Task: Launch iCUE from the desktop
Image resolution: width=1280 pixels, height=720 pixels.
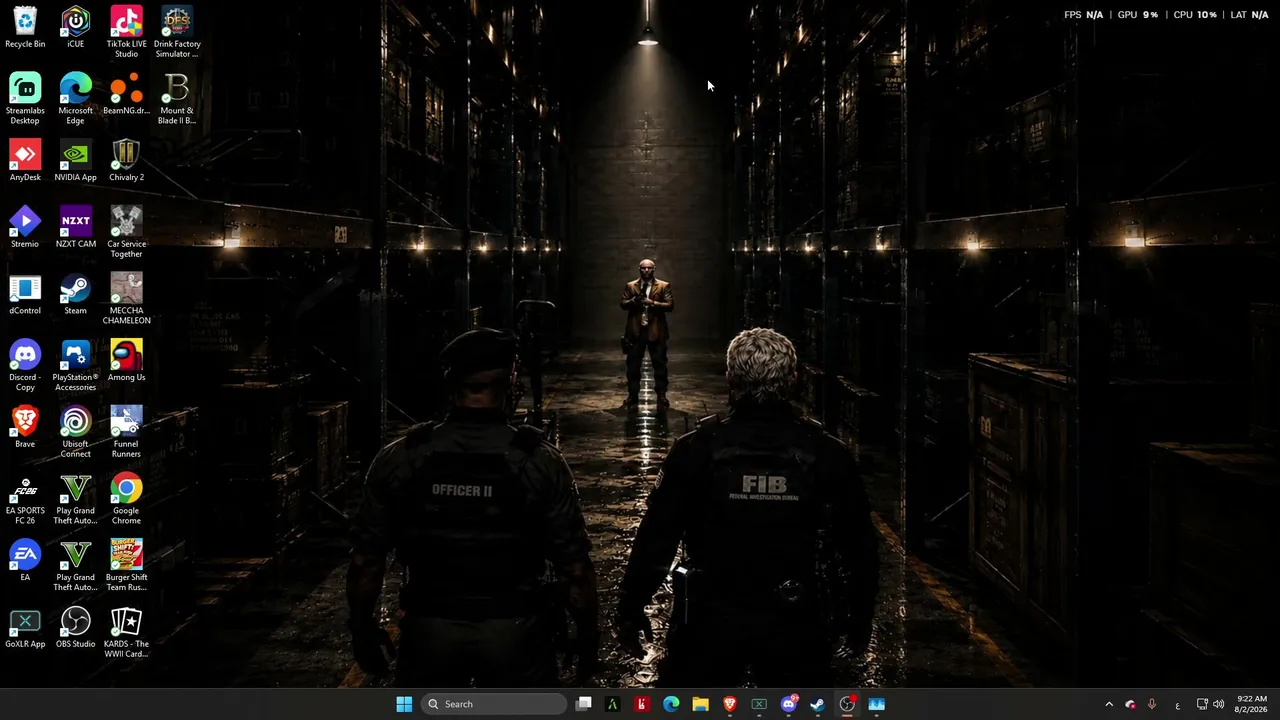Action: pos(75,28)
